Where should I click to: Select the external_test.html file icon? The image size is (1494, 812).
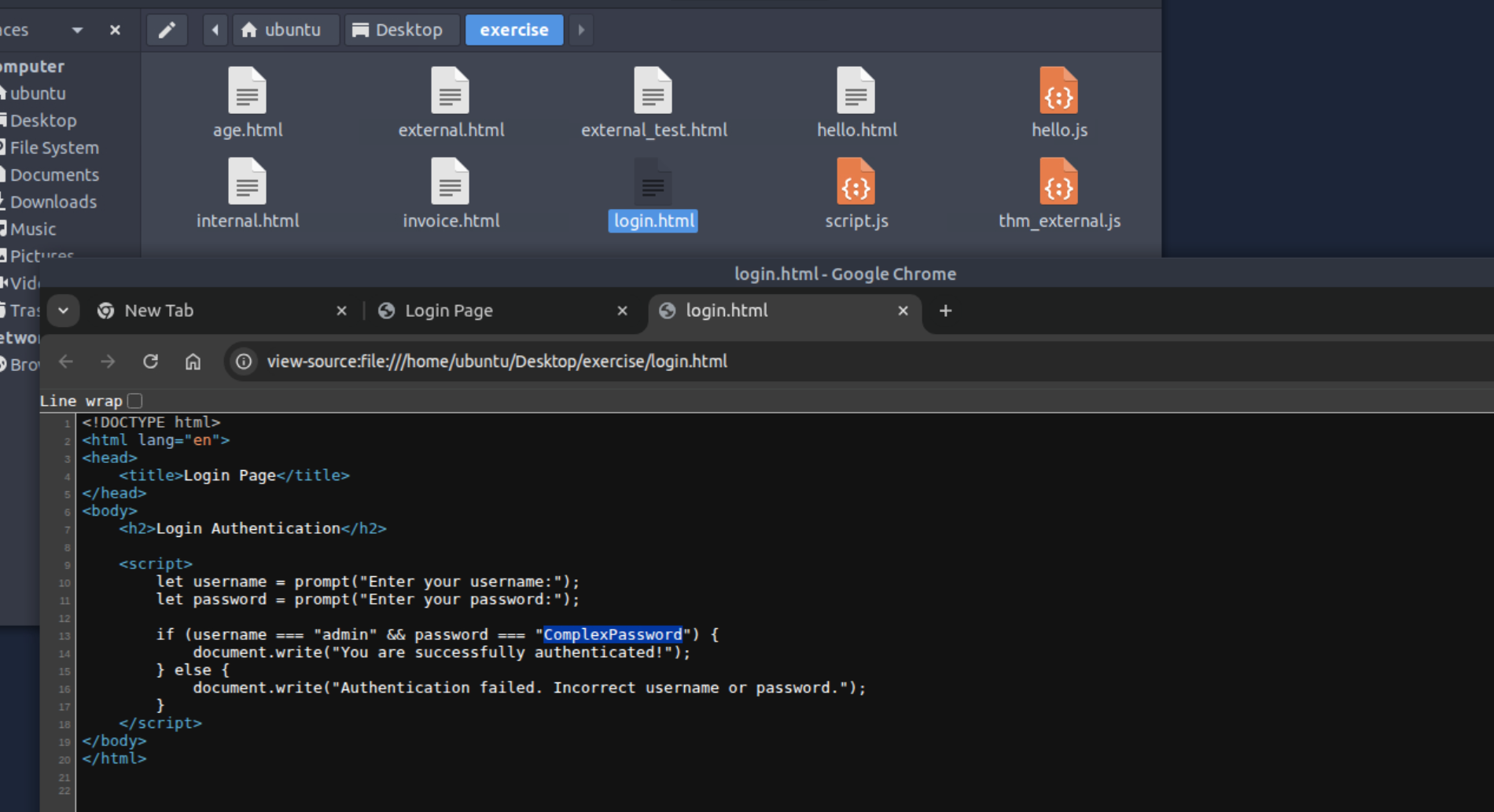[x=653, y=91]
